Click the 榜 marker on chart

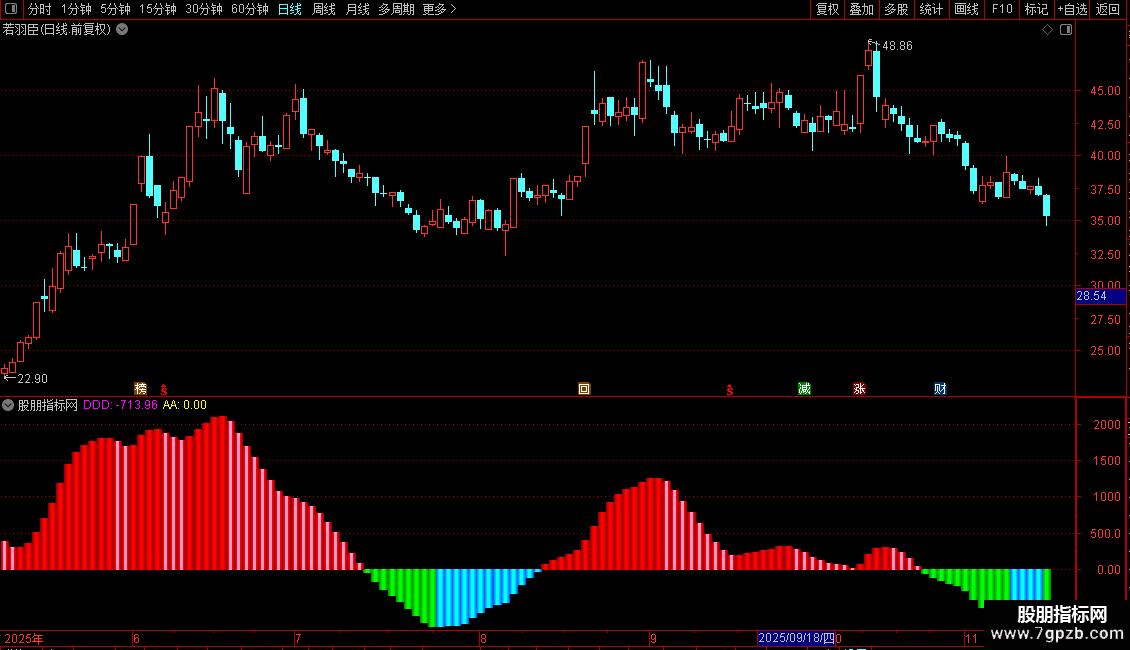141,389
